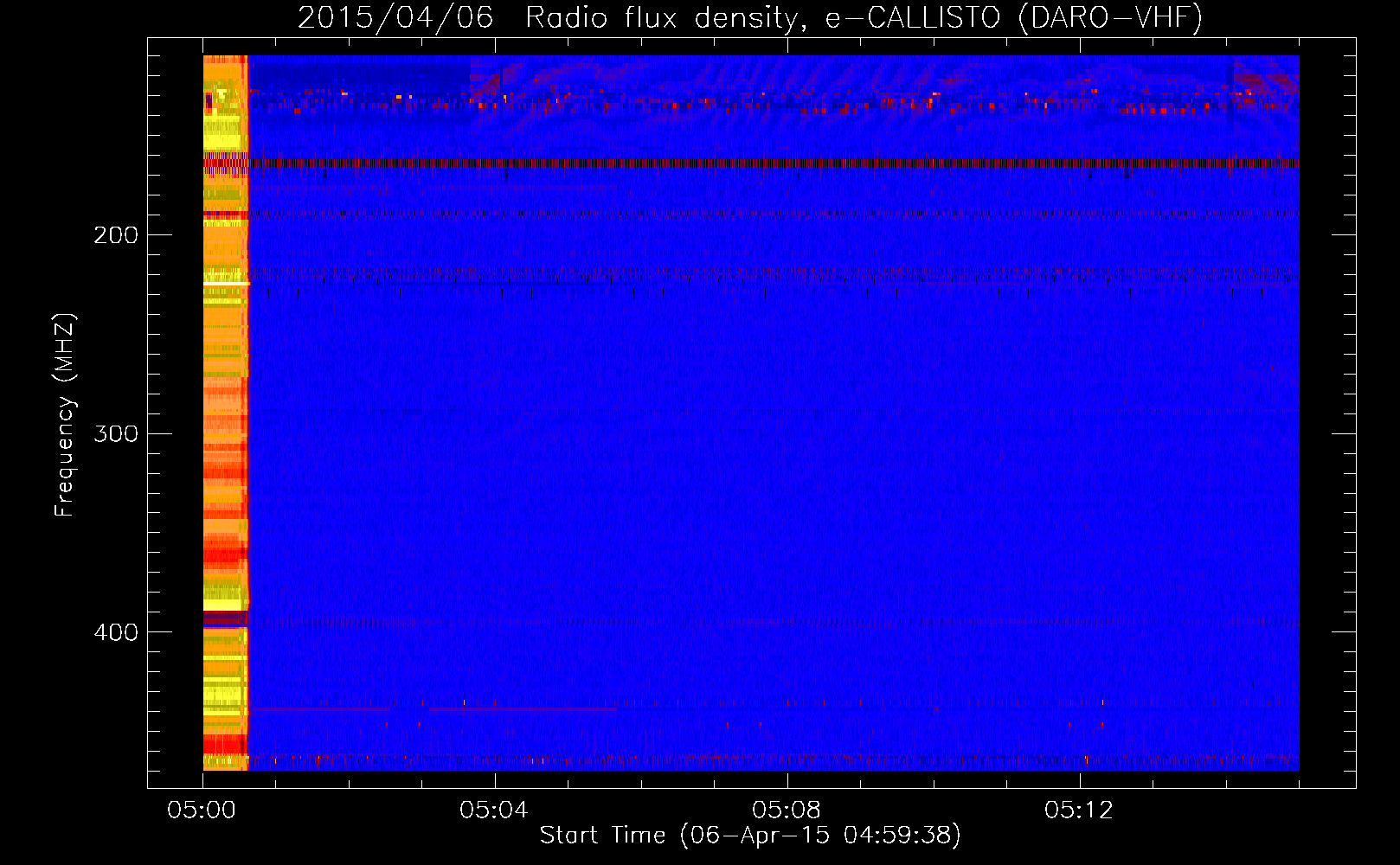Select the 'Frequency (MHZ)' axis label

pyautogui.click(x=65, y=414)
